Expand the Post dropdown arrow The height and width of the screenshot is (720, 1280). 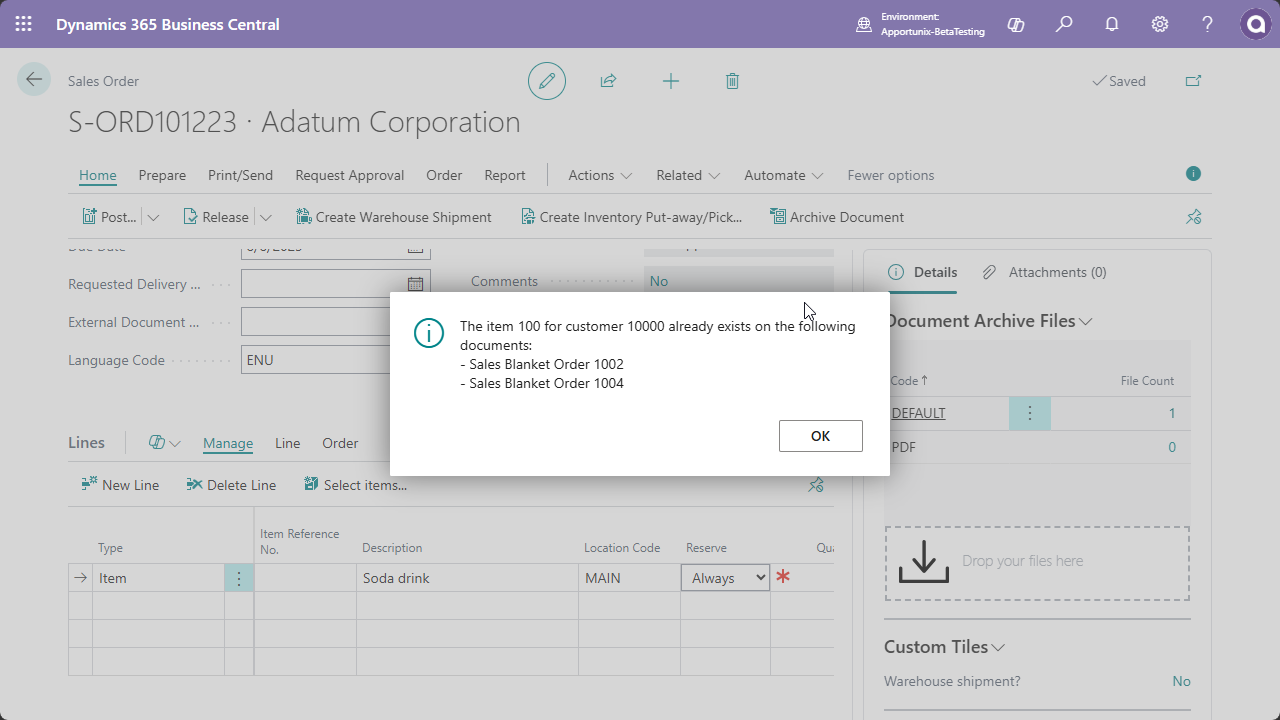click(x=153, y=217)
